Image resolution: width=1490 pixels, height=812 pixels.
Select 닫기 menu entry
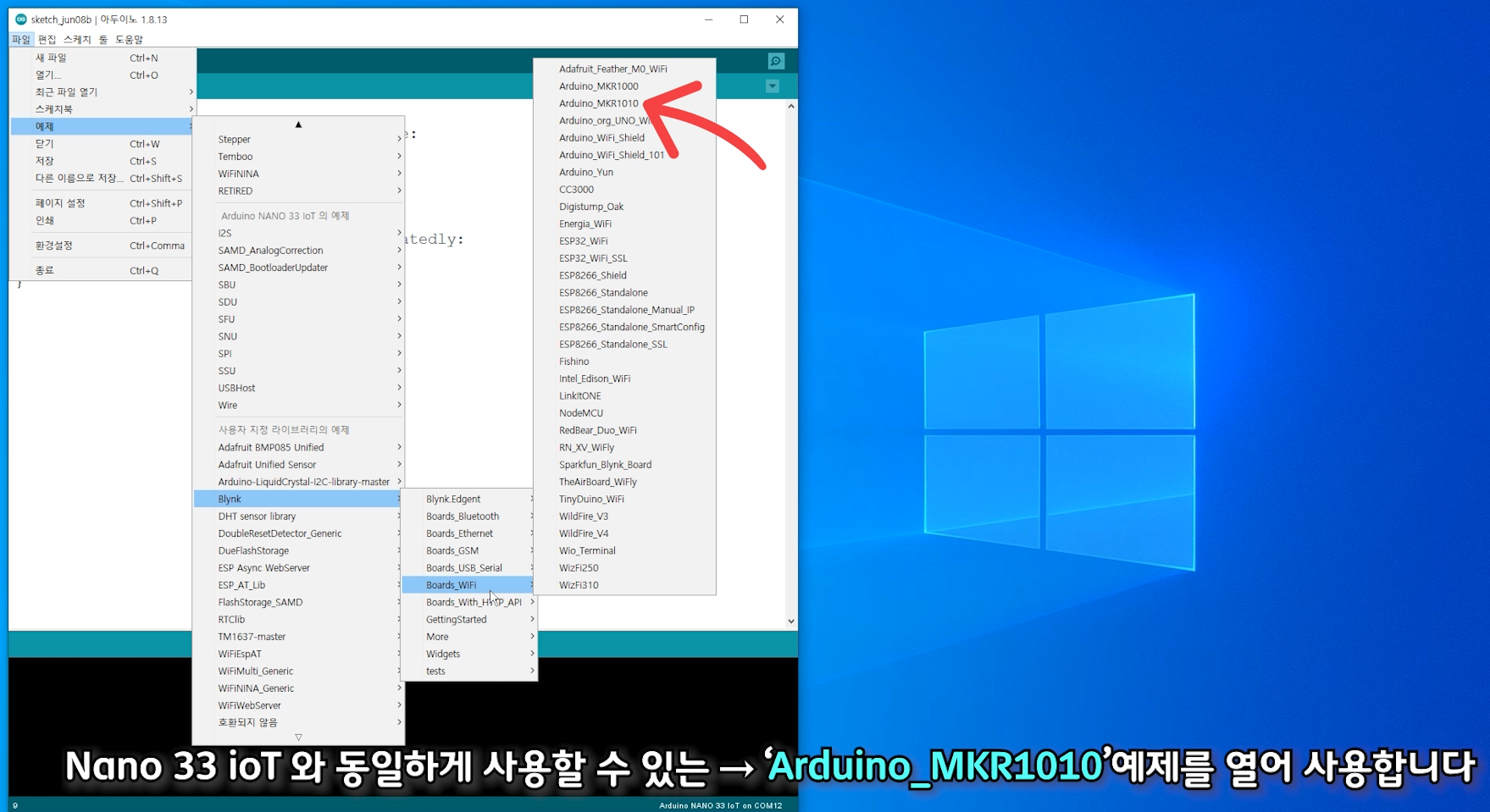[x=102, y=144]
